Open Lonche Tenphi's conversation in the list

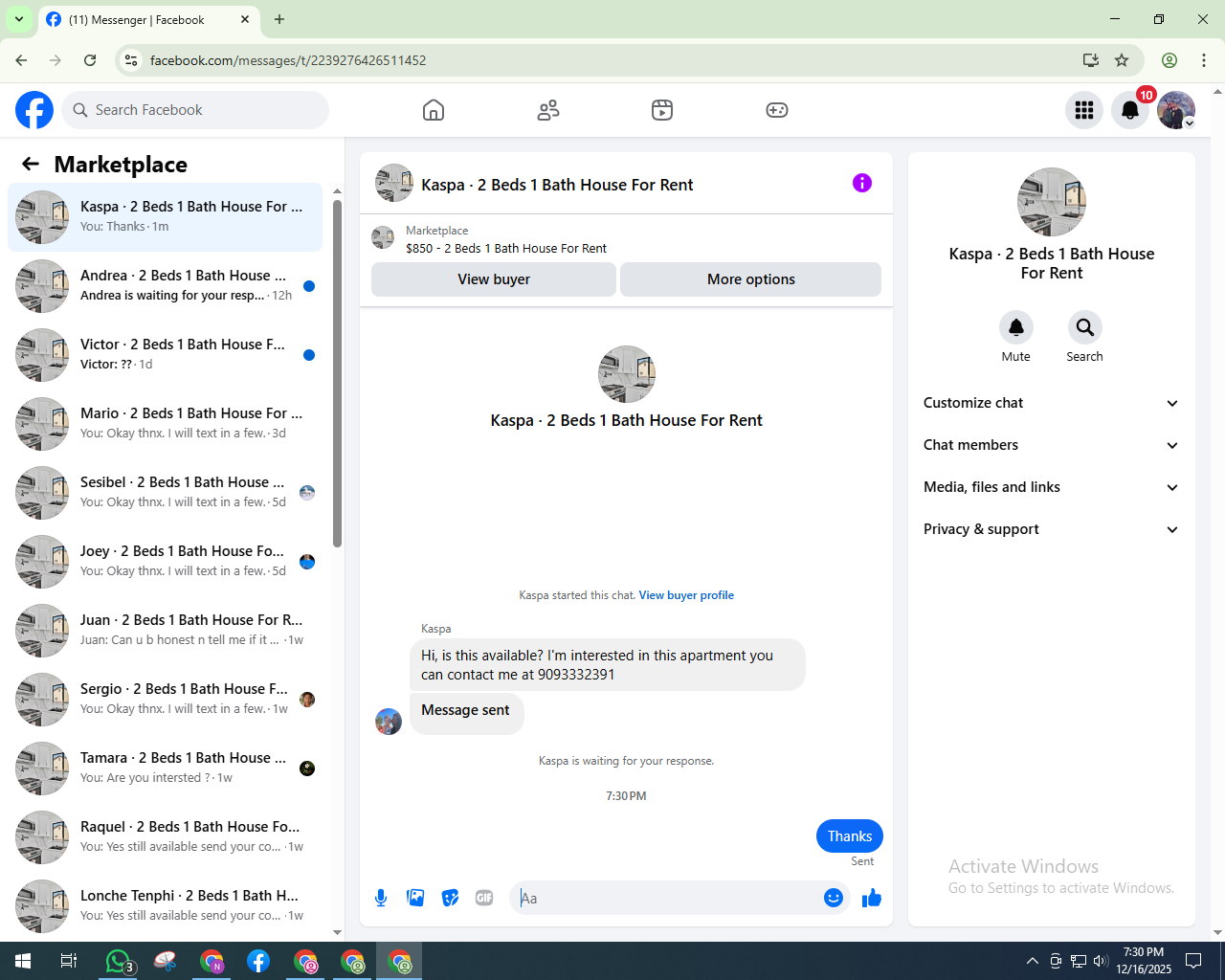point(166,906)
